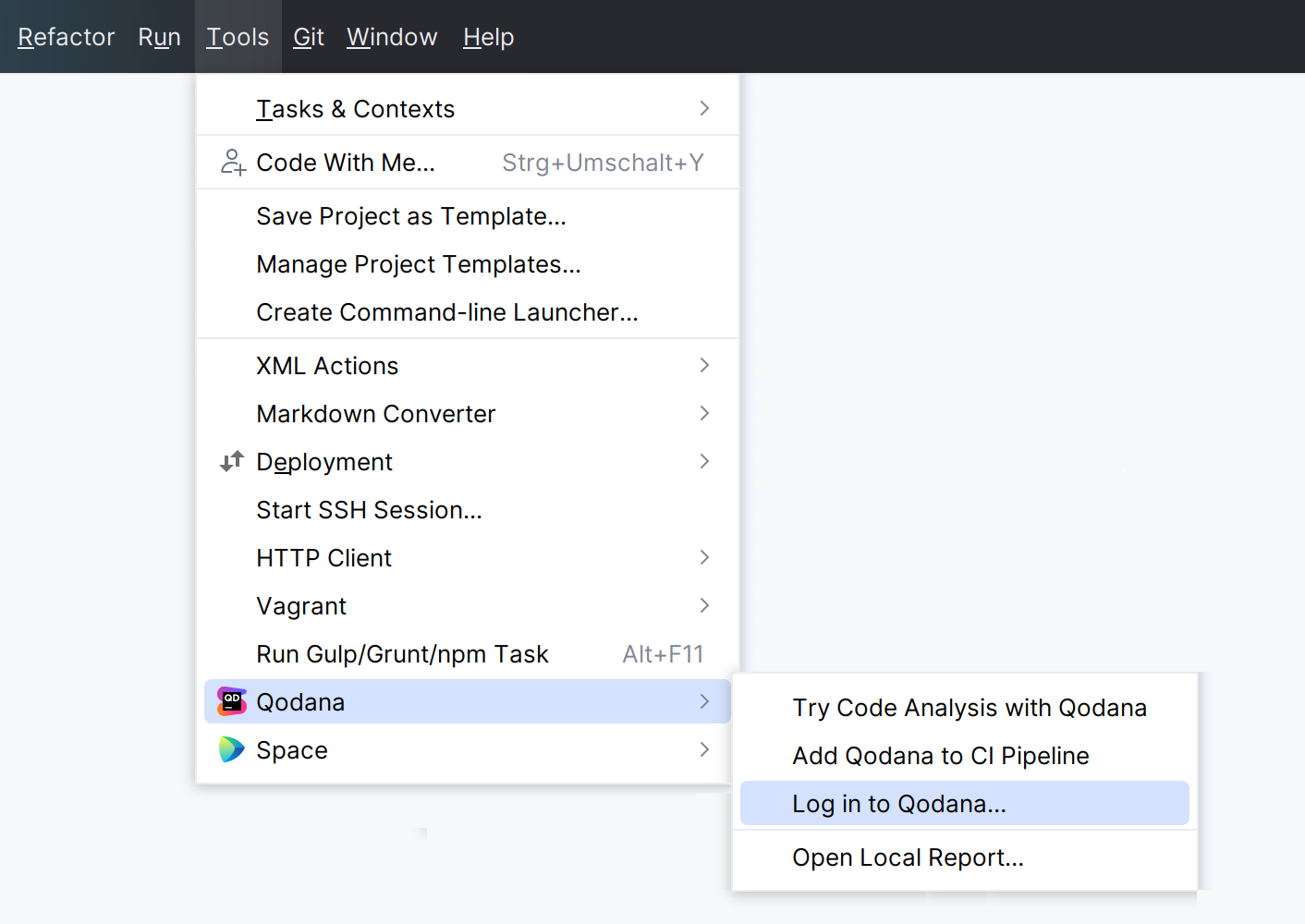The height and width of the screenshot is (924, 1305).
Task: Select Save Project as Template
Action: point(410,215)
